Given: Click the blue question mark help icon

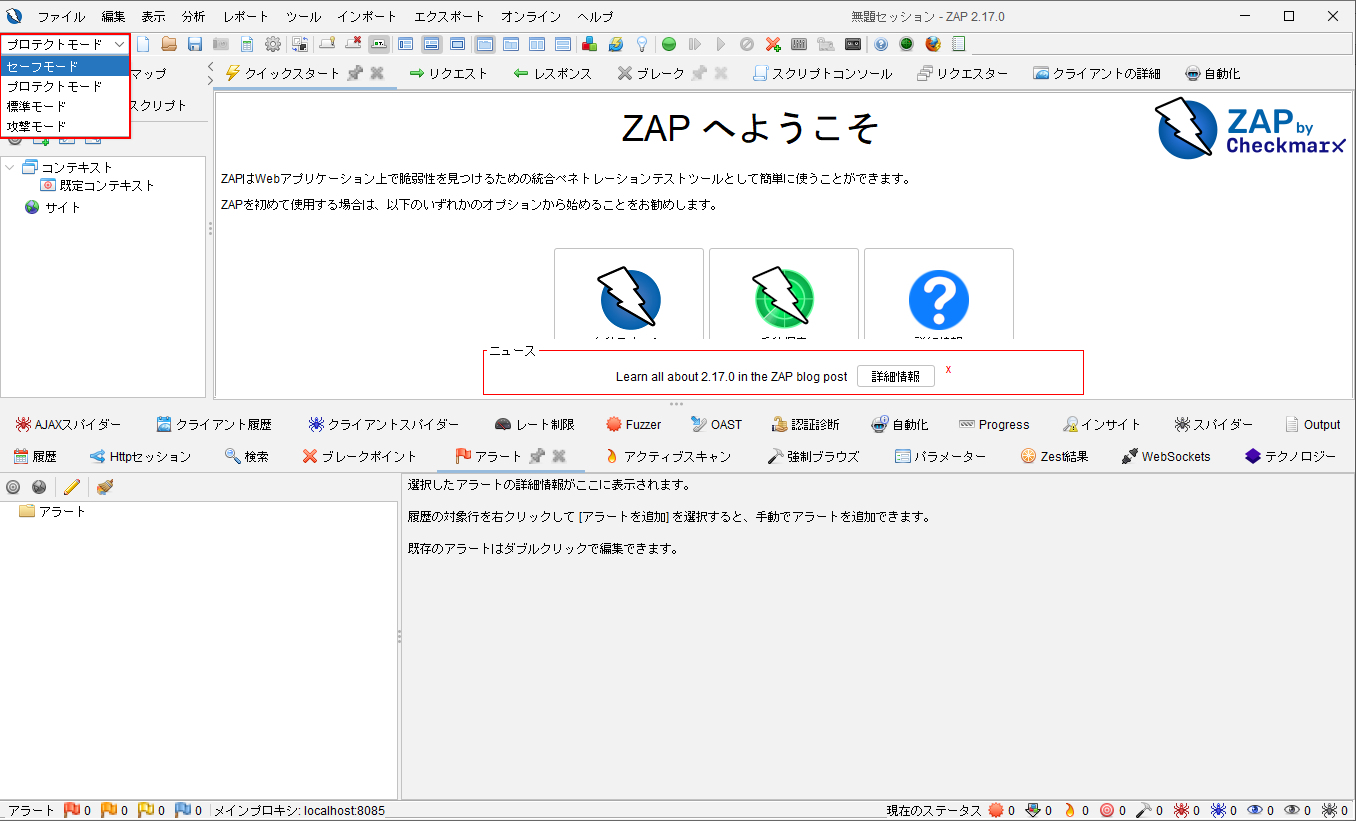Looking at the screenshot, I should (x=881, y=44).
